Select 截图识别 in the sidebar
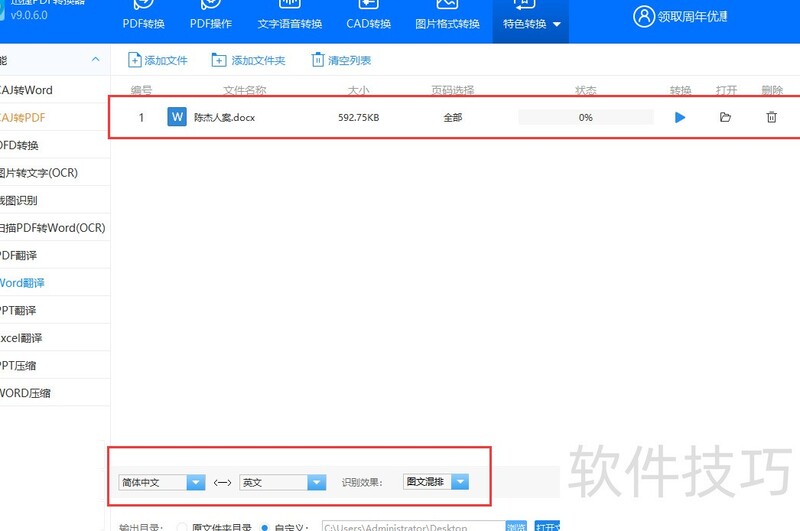 [x=55, y=200]
